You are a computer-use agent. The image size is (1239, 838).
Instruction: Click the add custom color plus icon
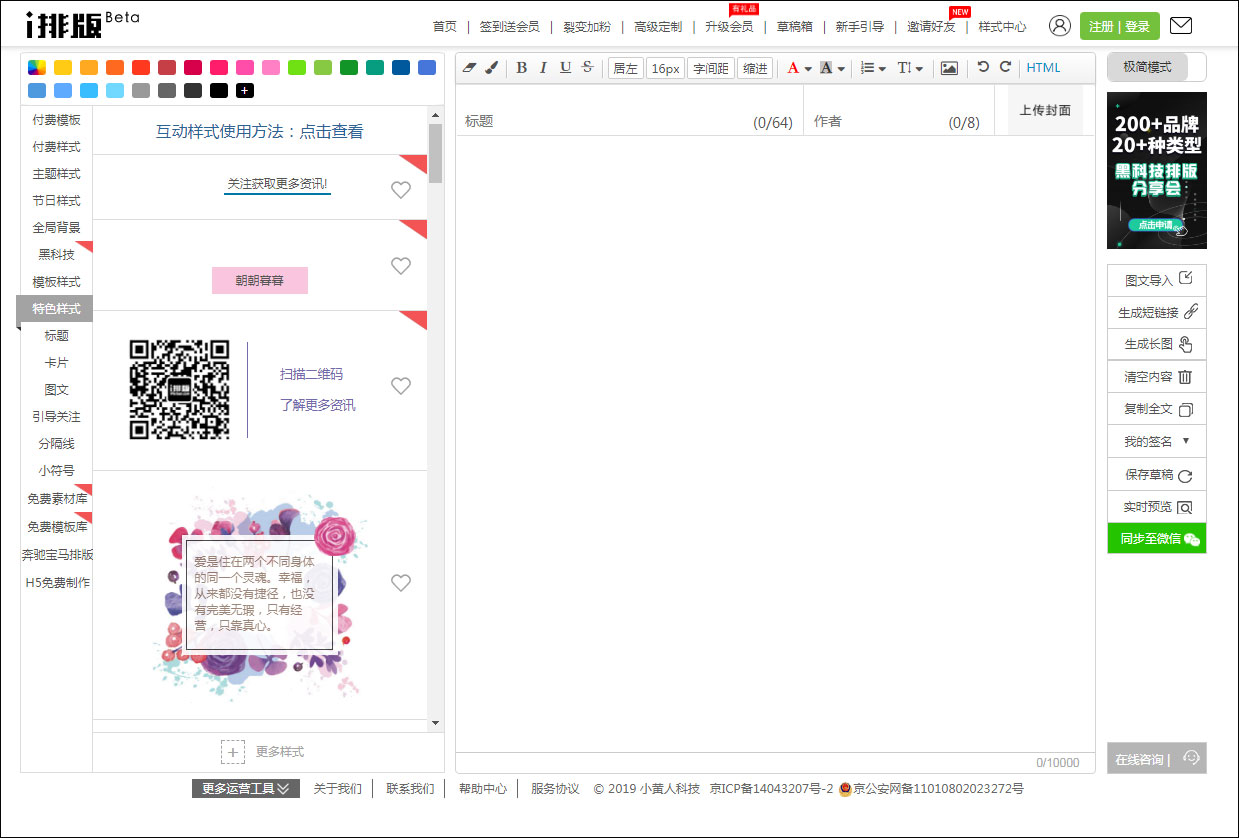tap(245, 91)
